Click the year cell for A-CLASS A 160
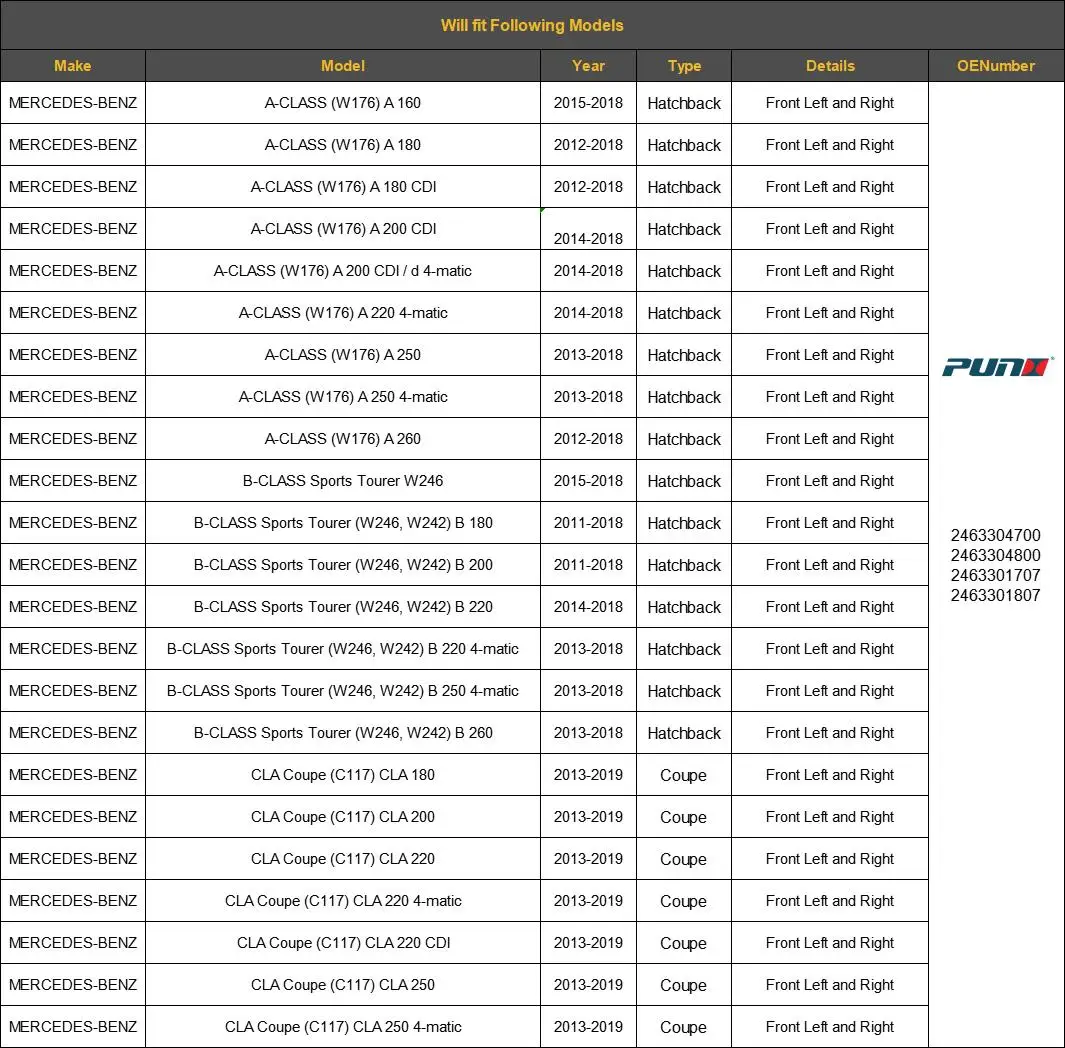This screenshot has height=1048, width=1065. tap(588, 103)
